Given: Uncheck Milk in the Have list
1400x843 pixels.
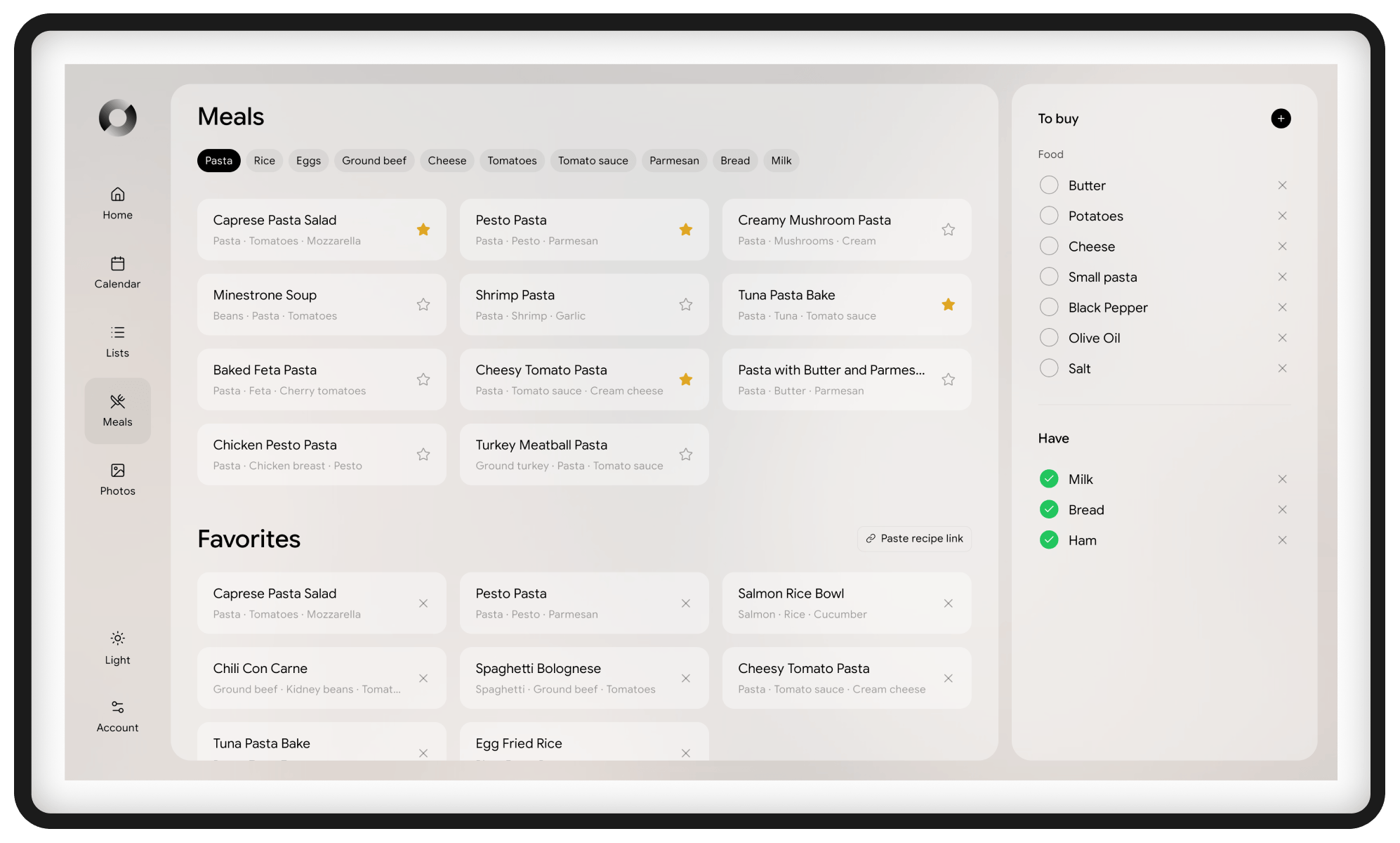Looking at the screenshot, I should pos(1049,479).
